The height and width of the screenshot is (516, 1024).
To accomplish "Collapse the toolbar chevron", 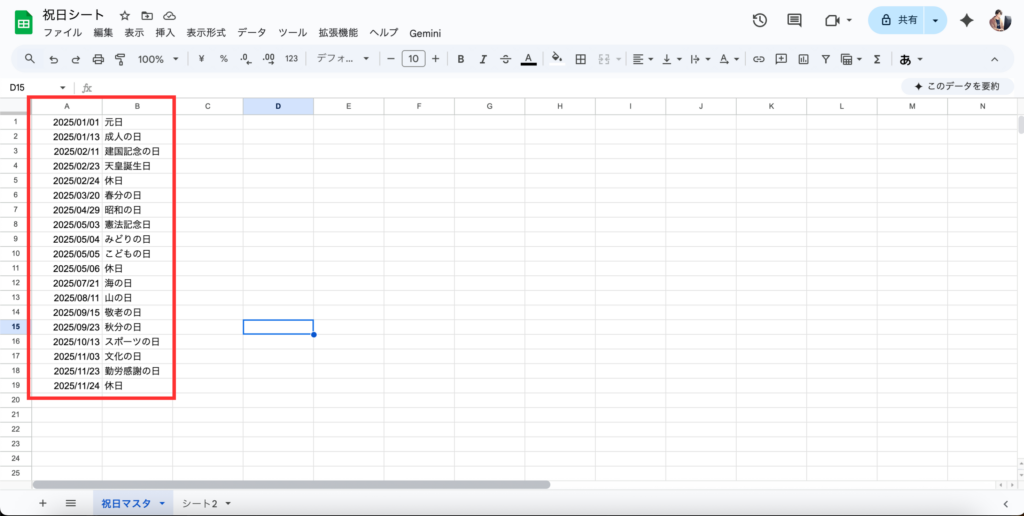I will pyautogui.click(x=995, y=59).
